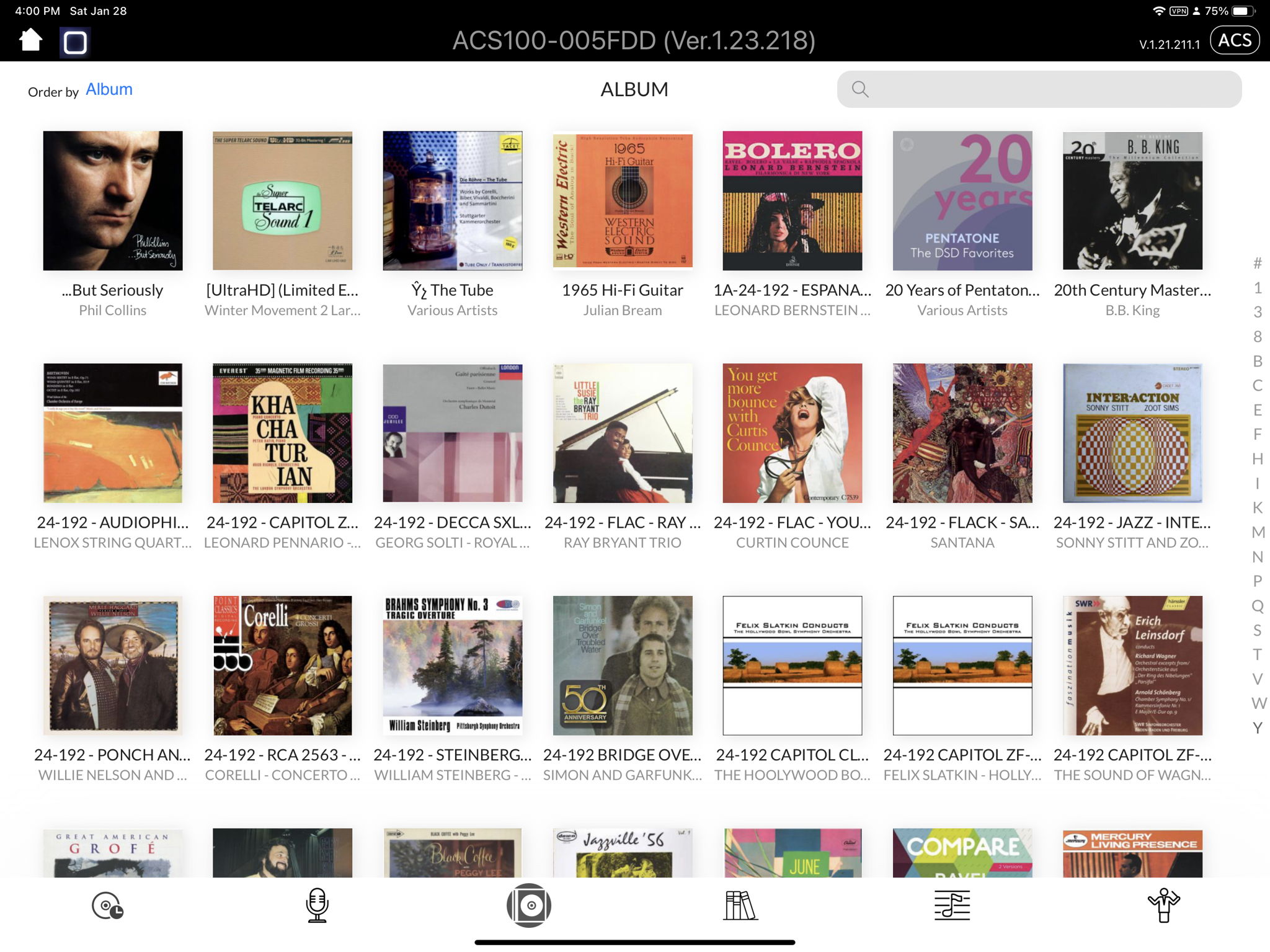Open Bridge Over Troubled Water cover
The image size is (1270, 952).
click(623, 665)
